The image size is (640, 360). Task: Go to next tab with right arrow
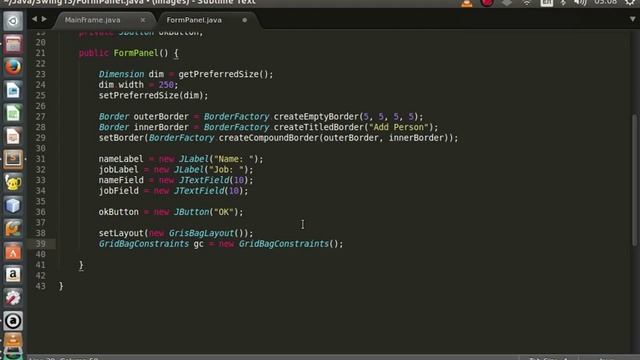tap(44, 19)
